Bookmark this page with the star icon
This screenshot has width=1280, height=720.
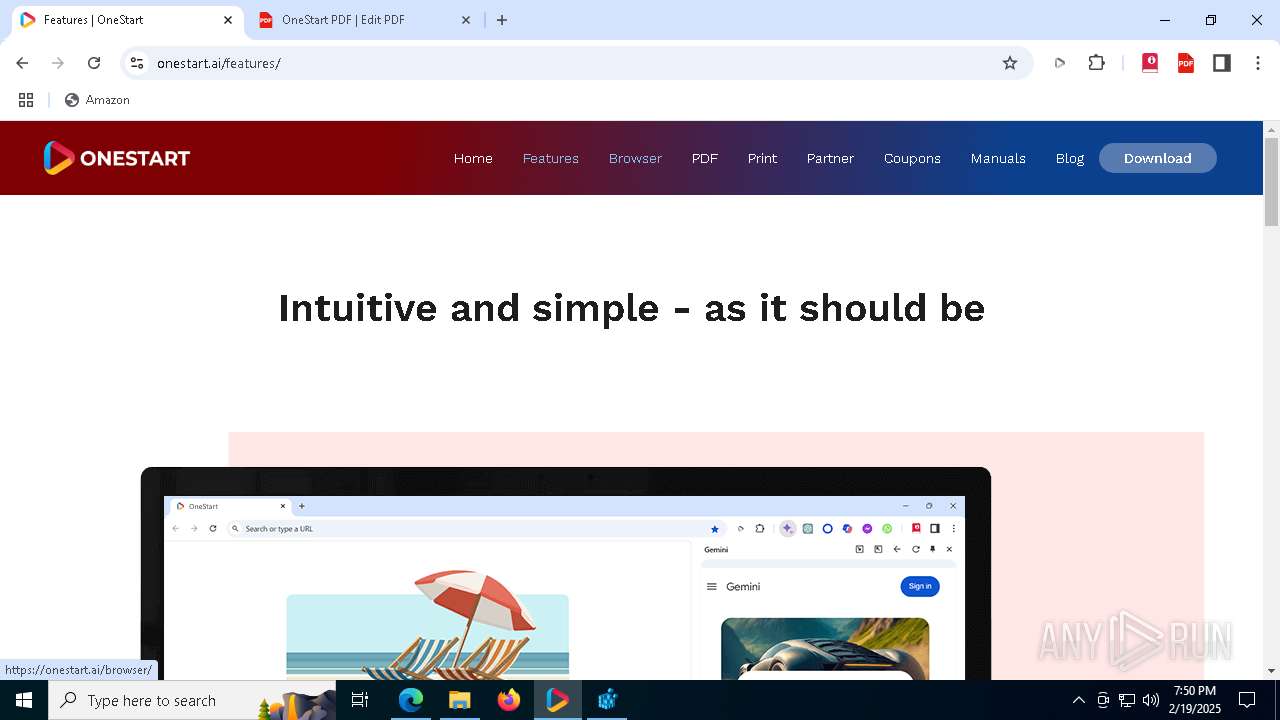(1010, 63)
